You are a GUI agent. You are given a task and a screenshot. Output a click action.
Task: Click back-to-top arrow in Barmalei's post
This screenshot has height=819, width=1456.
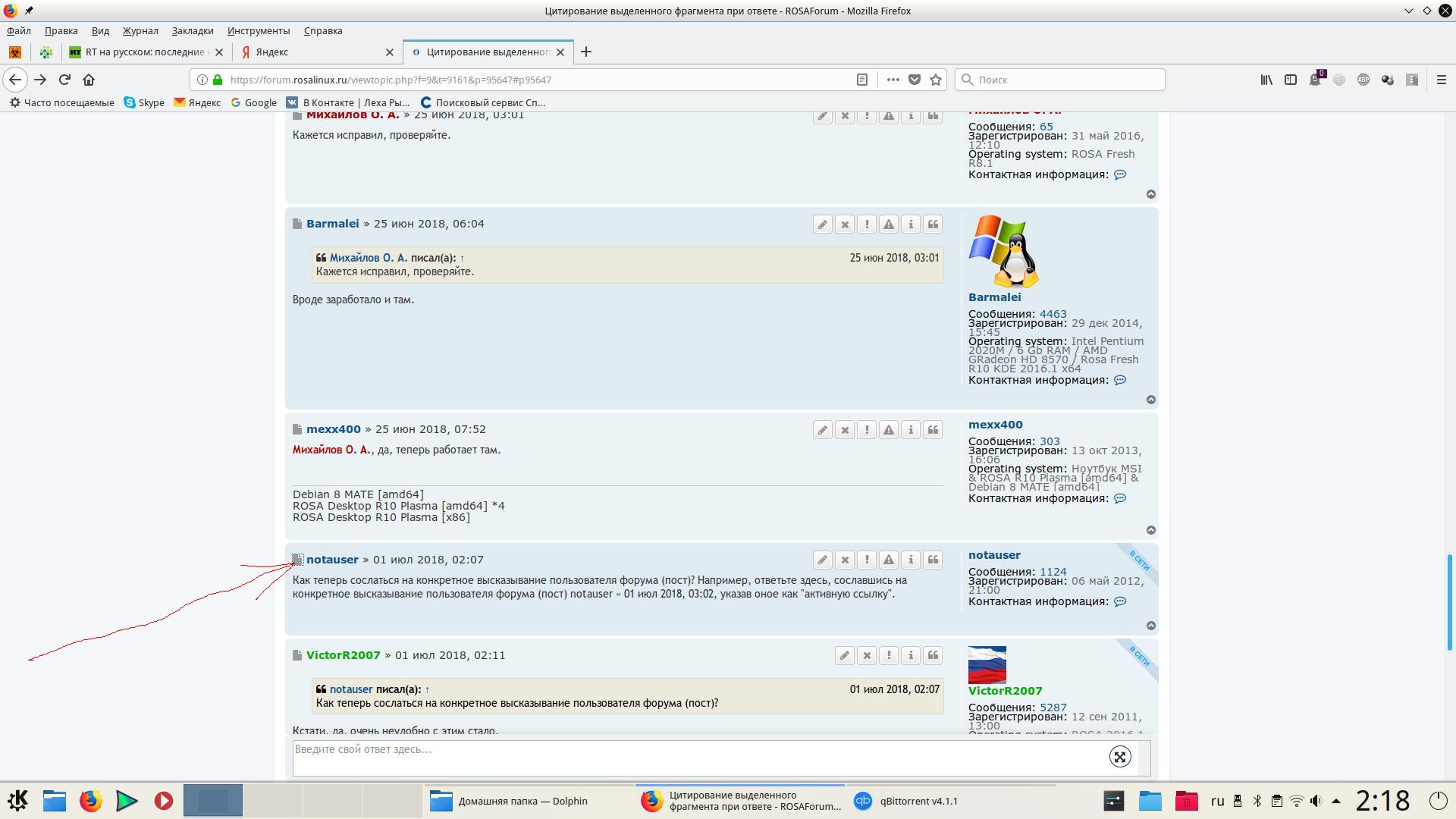1150,400
